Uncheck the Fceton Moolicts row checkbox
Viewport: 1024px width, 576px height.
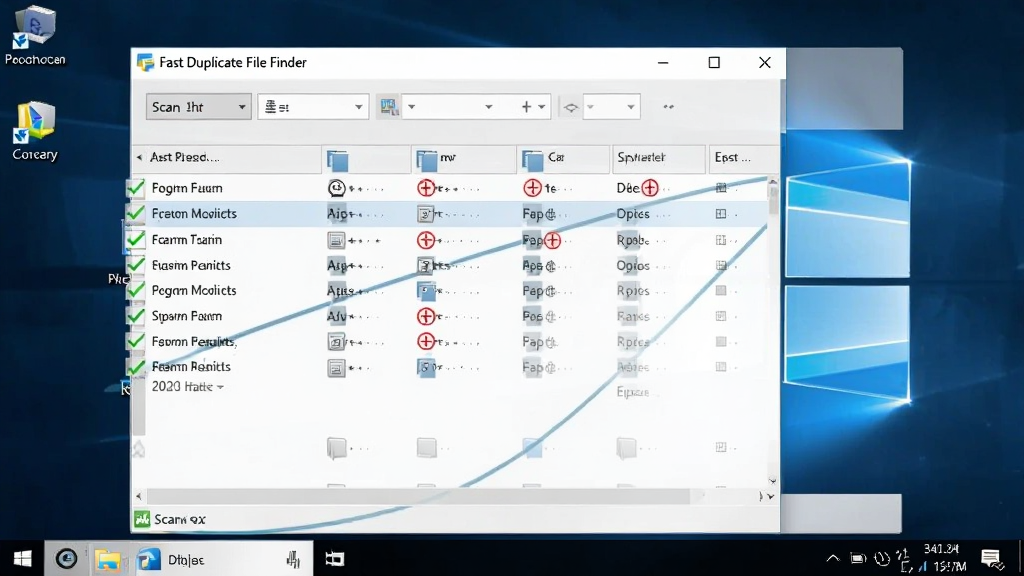136,214
